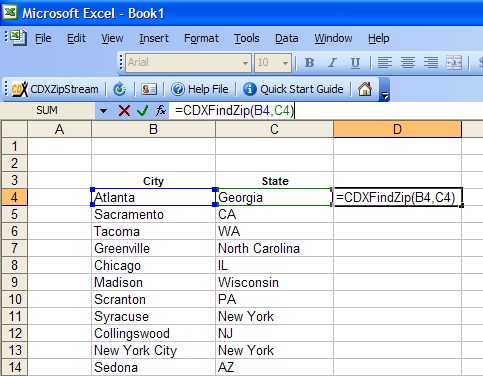Click cell containing Atlanta
The image size is (483, 376).
(153, 197)
